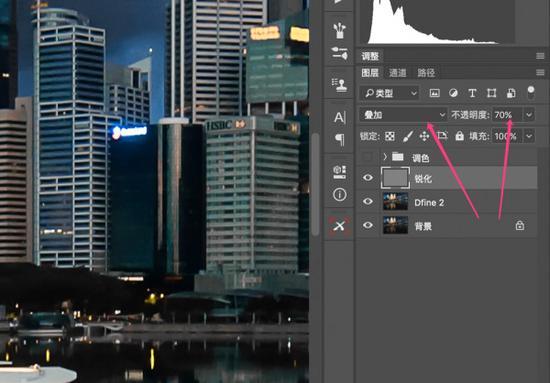The width and height of the screenshot is (550, 383).
Task: Open the 3D cube panel icon
Action: [x=339, y=172]
